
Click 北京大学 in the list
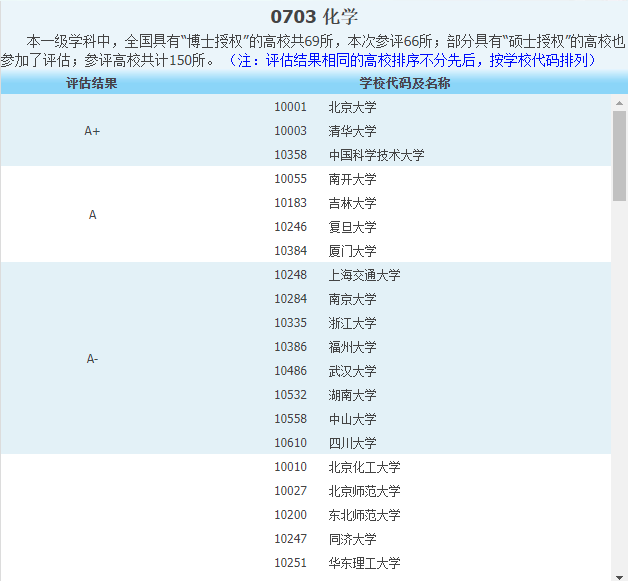pyautogui.click(x=352, y=107)
